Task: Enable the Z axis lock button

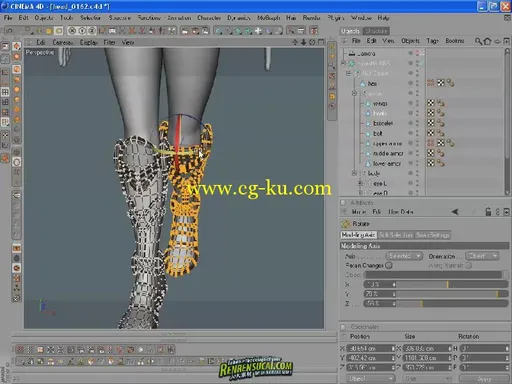Action: tap(92, 31)
